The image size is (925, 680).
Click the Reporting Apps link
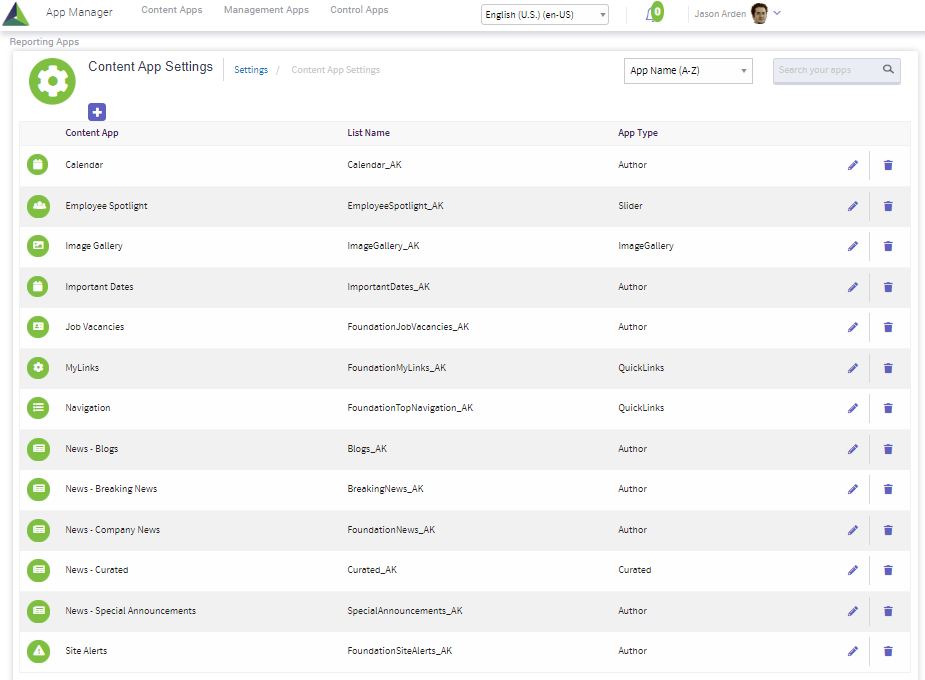click(x=44, y=42)
